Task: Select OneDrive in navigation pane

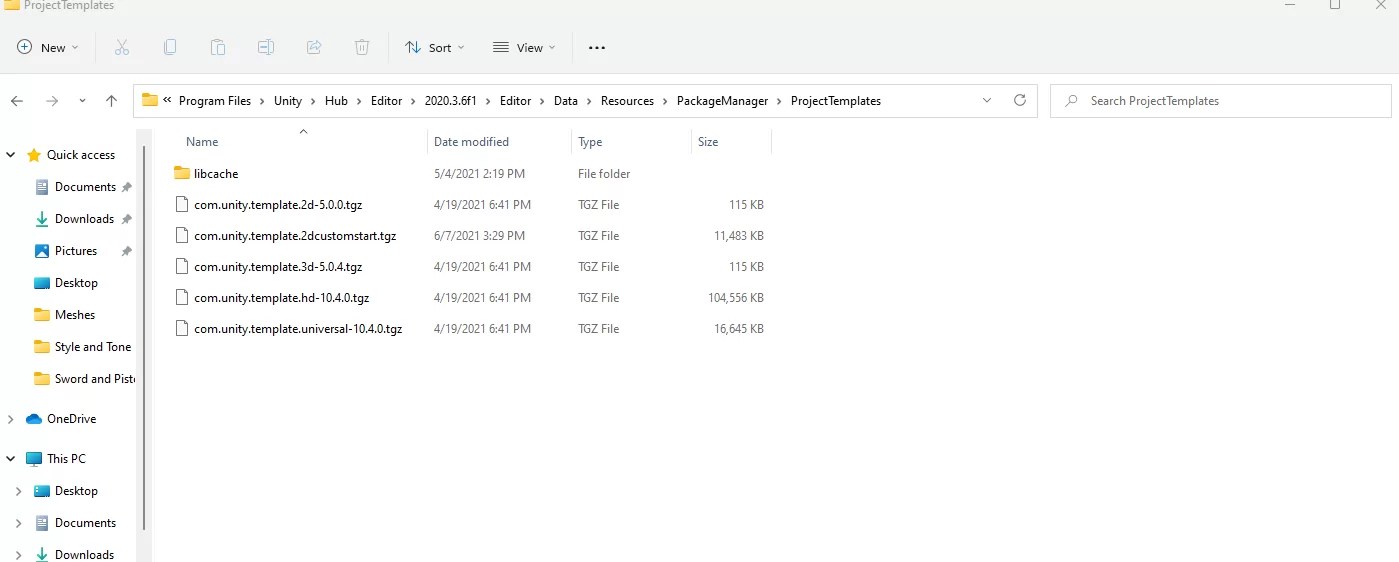Action: coord(71,419)
